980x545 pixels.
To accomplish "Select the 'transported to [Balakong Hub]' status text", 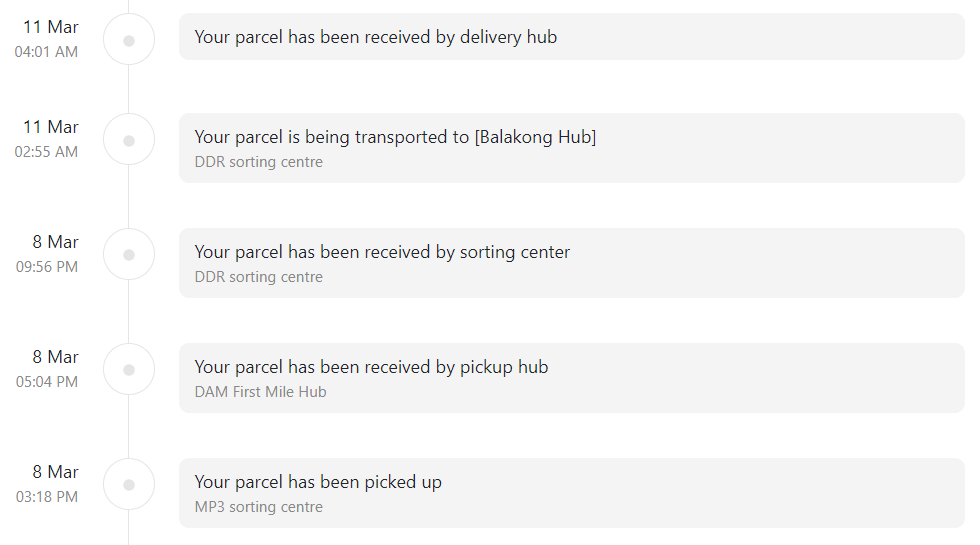I will pyautogui.click(x=396, y=137).
